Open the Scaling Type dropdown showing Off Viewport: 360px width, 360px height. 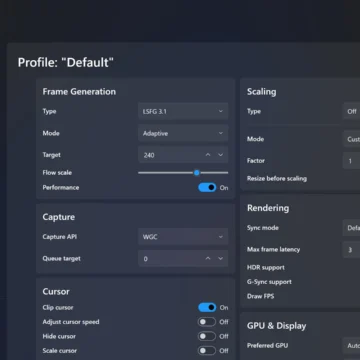(x=351, y=111)
